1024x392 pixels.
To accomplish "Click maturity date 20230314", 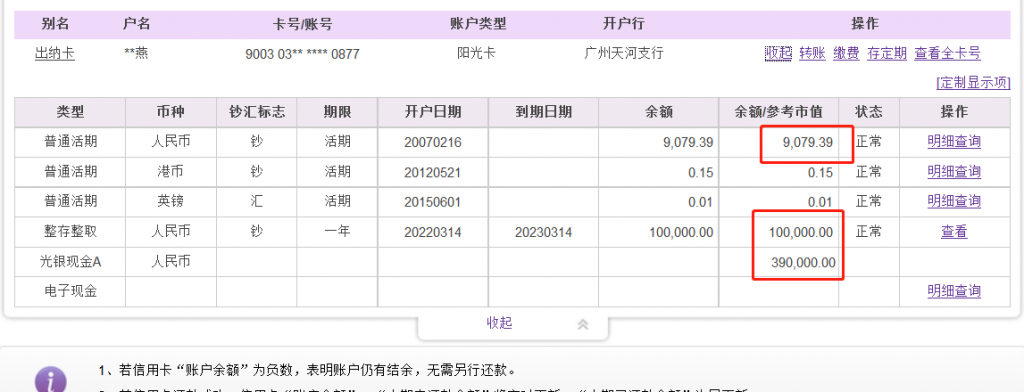I will tap(543, 232).
